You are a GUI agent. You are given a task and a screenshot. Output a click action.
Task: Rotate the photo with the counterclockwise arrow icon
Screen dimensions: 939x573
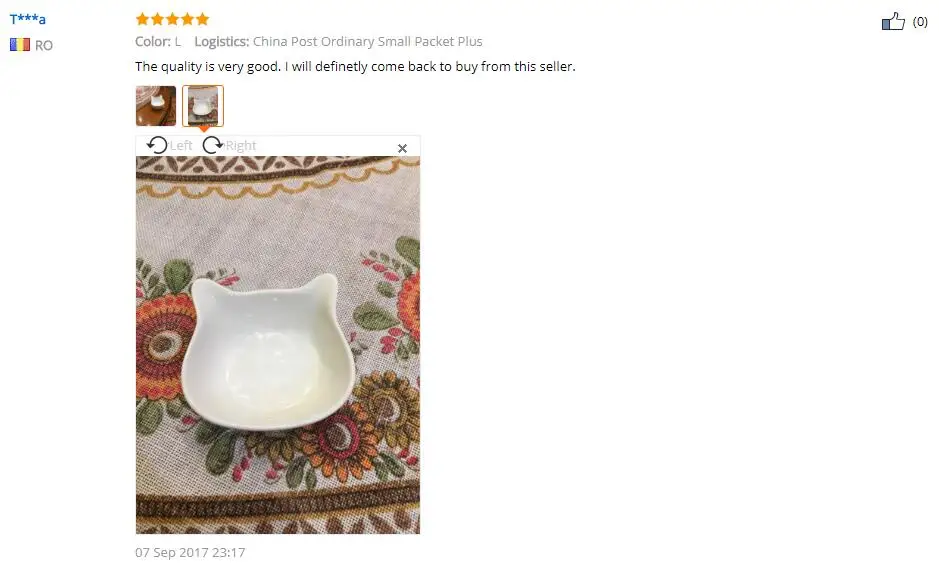157,145
